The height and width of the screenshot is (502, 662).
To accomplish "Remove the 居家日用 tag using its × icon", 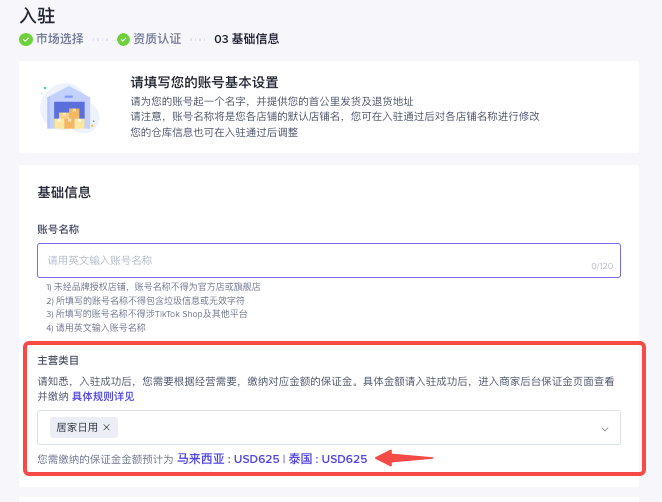I will (107, 427).
